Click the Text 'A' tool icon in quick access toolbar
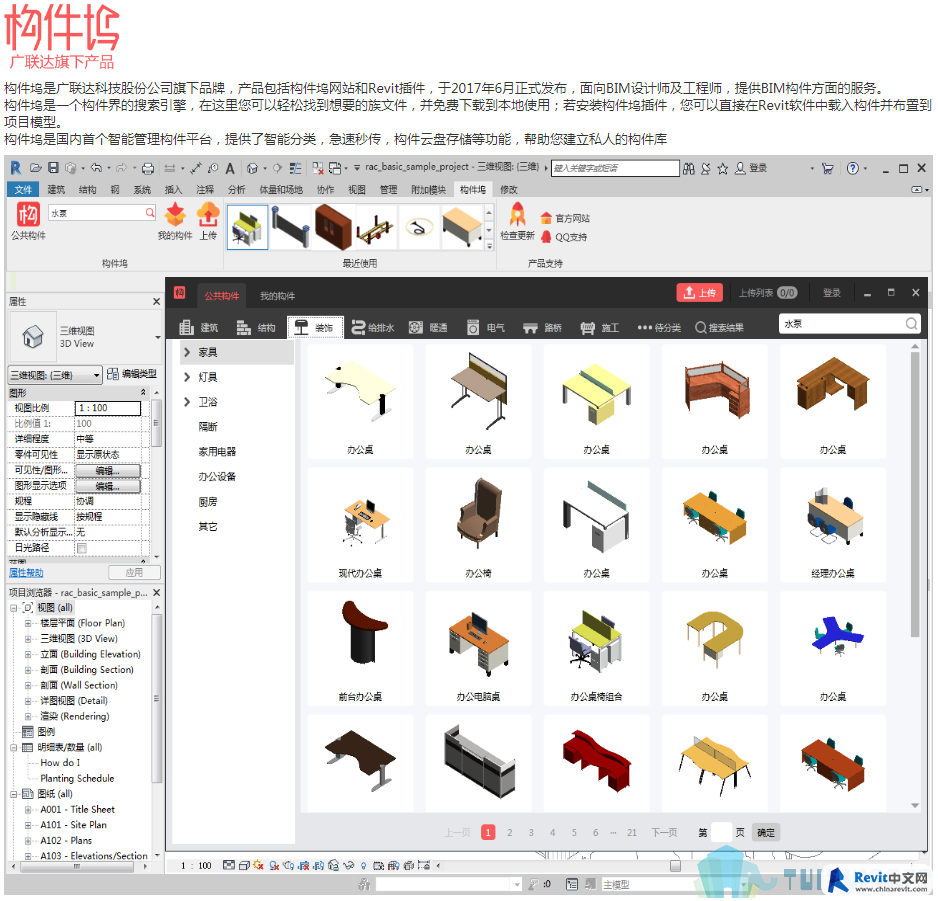 coord(230,169)
